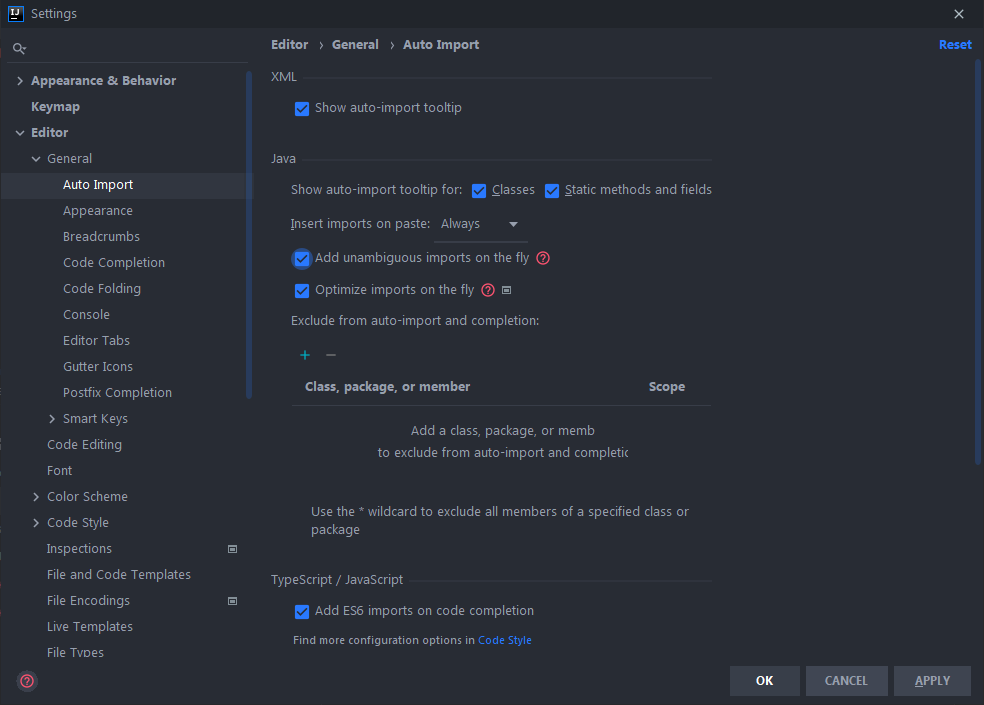Image resolution: width=984 pixels, height=705 pixels.
Task: Click the help icon next to Add unambiguous imports
Action: (543, 258)
